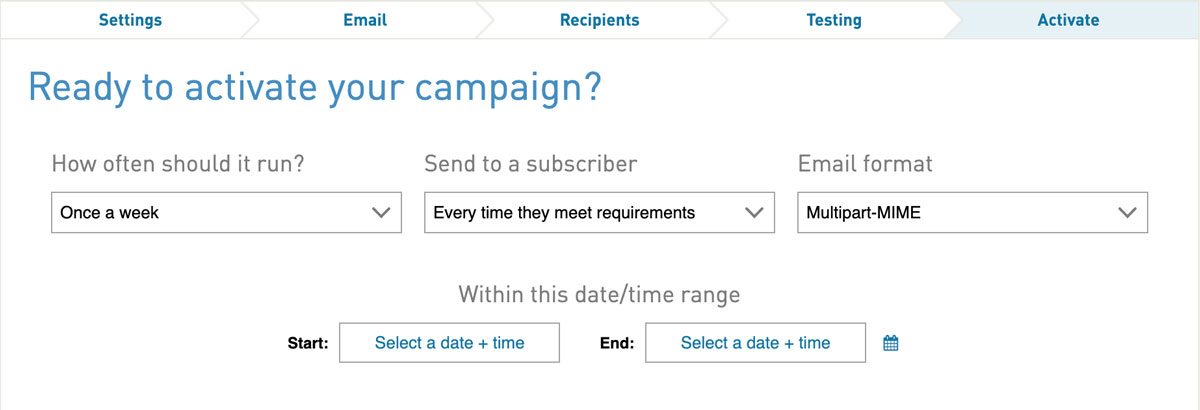Expand 'Every time they meet requirements' dropdown

(598, 212)
